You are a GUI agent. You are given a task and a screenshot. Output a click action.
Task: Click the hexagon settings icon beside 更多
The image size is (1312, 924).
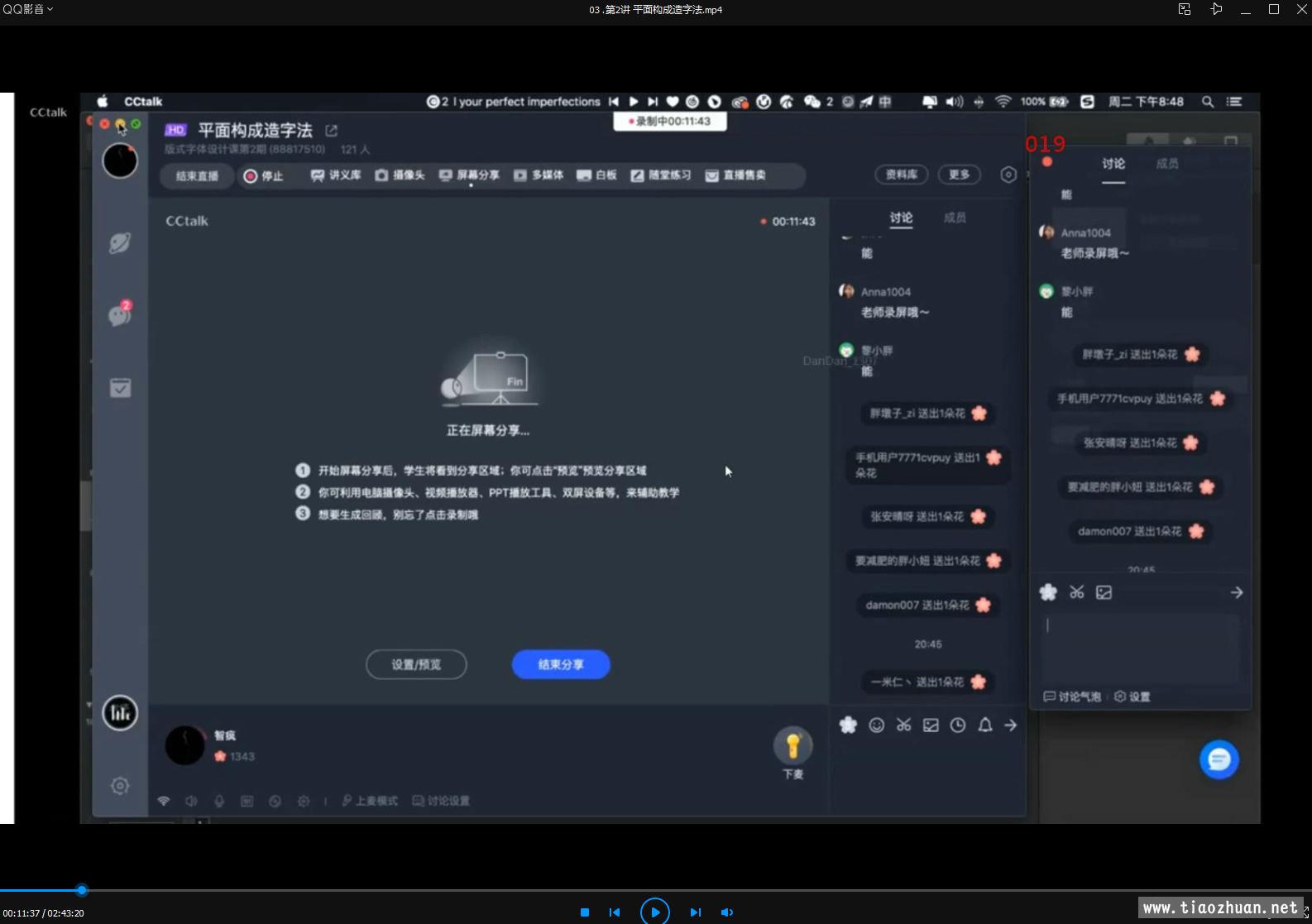tap(1008, 175)
